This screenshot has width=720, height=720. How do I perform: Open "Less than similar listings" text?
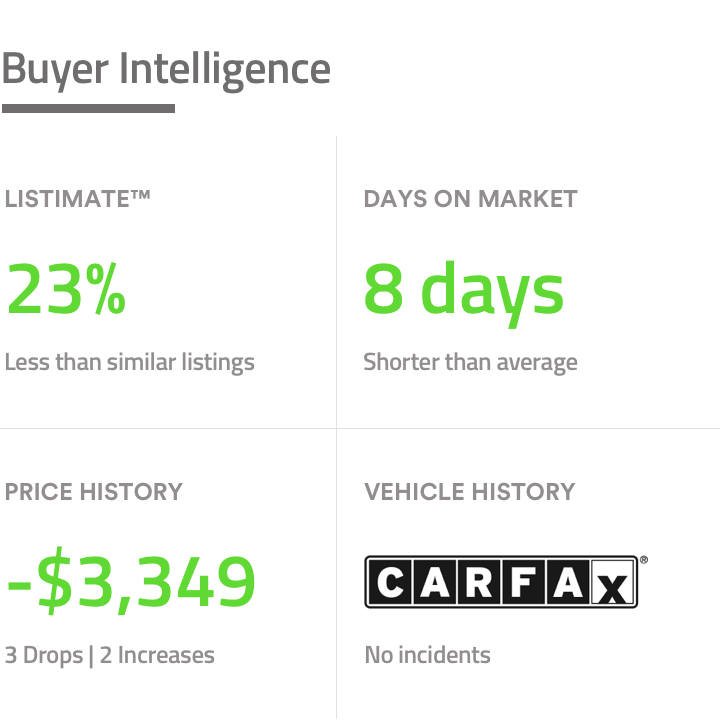(x=130, y=361)
